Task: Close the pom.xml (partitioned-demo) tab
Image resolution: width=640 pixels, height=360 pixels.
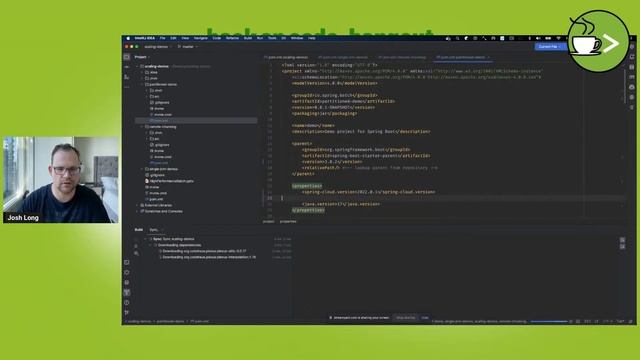Action: coord(488,58)
